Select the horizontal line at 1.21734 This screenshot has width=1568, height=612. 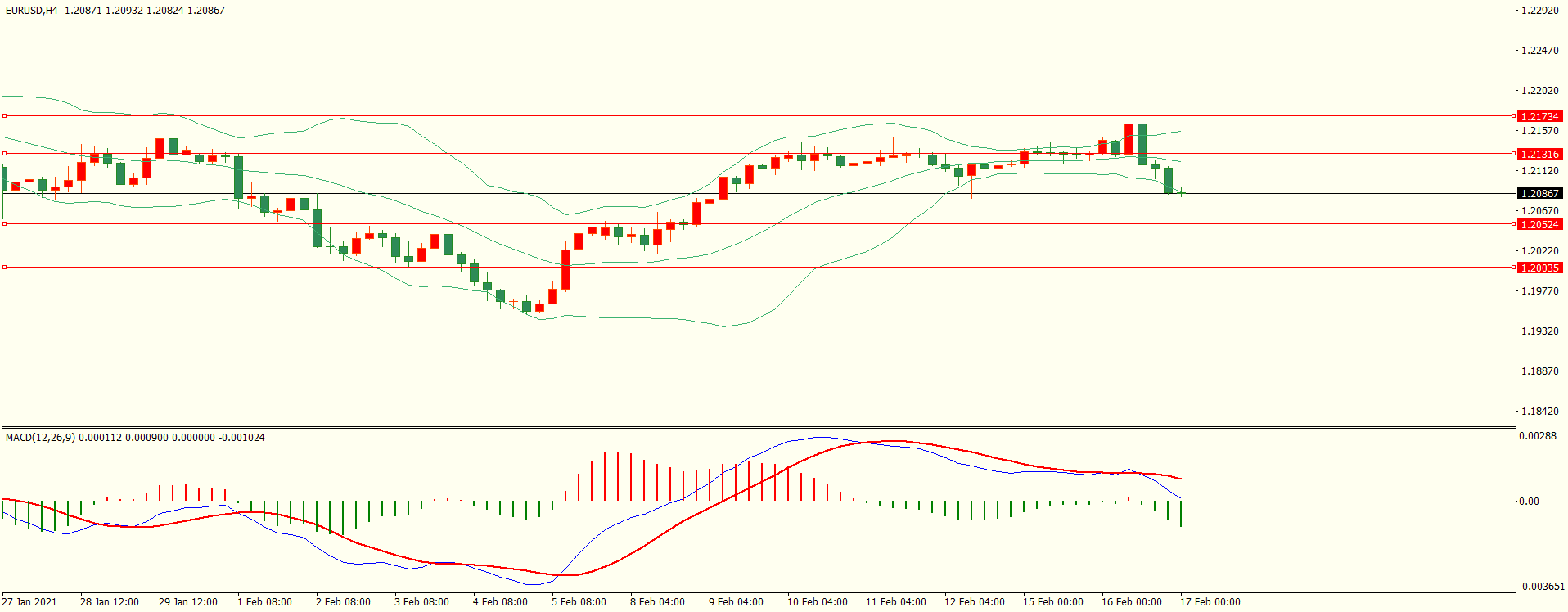click(x=757, y=116)
